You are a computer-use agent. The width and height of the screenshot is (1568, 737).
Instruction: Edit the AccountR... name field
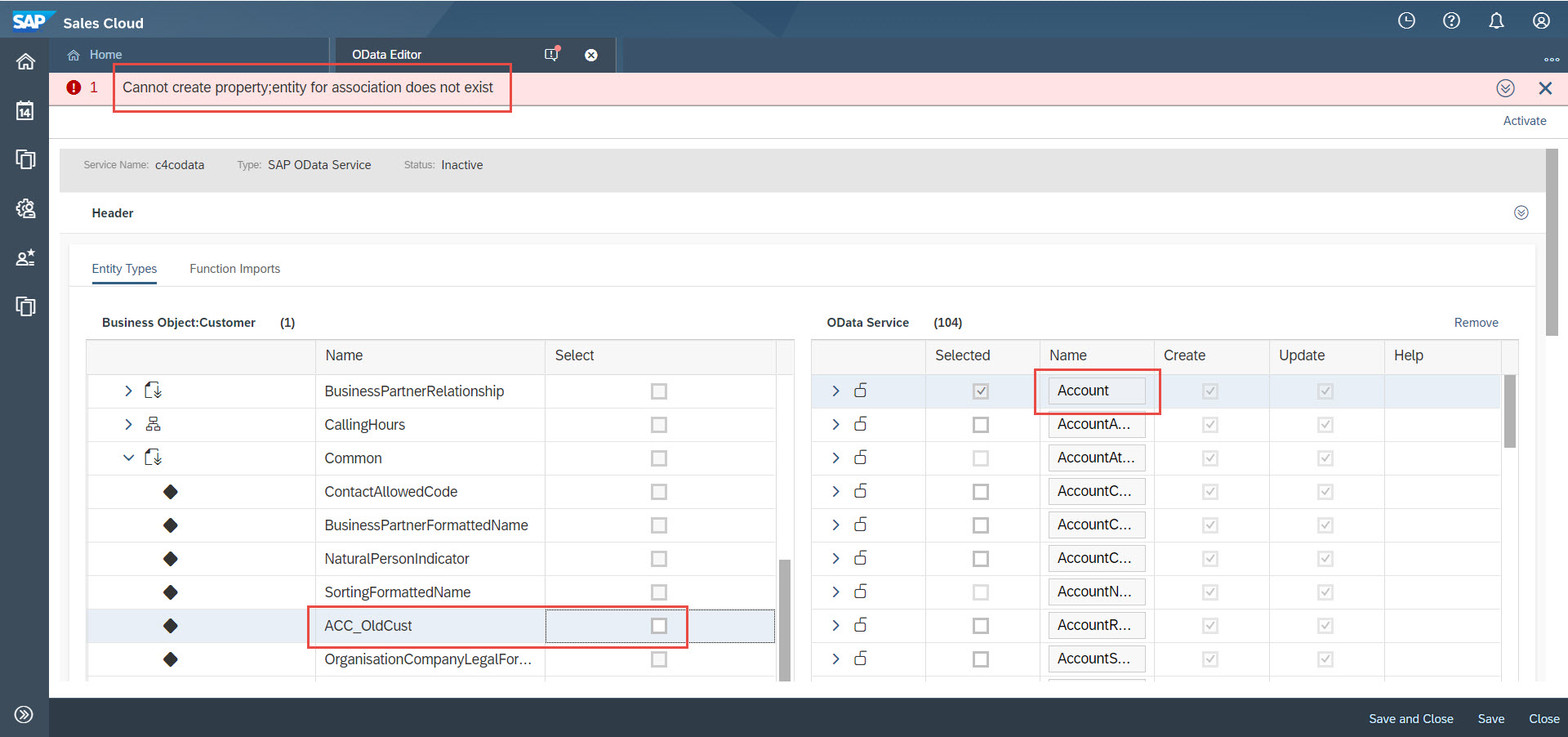(1097, 625)
